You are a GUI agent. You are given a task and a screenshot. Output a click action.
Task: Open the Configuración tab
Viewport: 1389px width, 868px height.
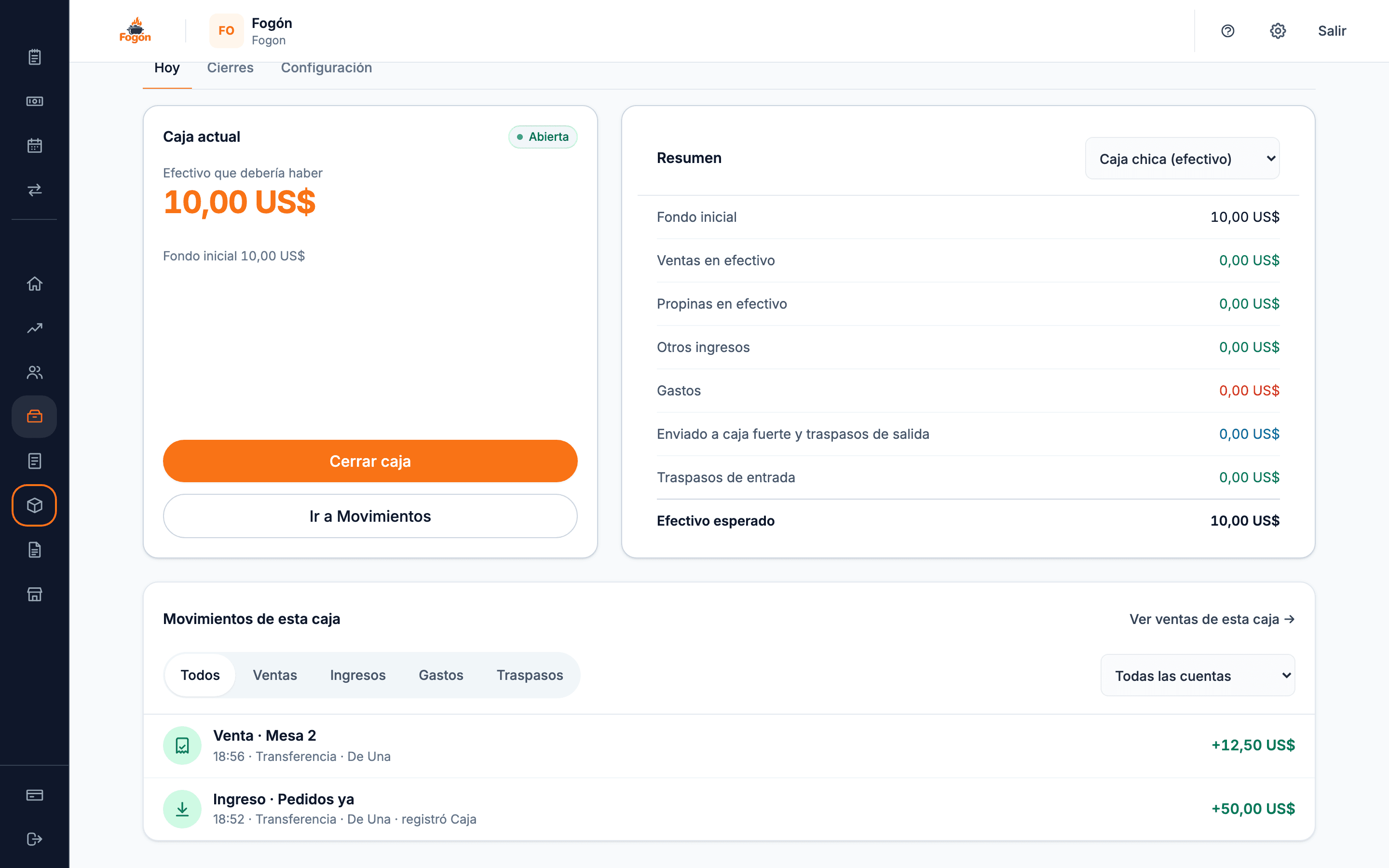[x=327, y=68]
